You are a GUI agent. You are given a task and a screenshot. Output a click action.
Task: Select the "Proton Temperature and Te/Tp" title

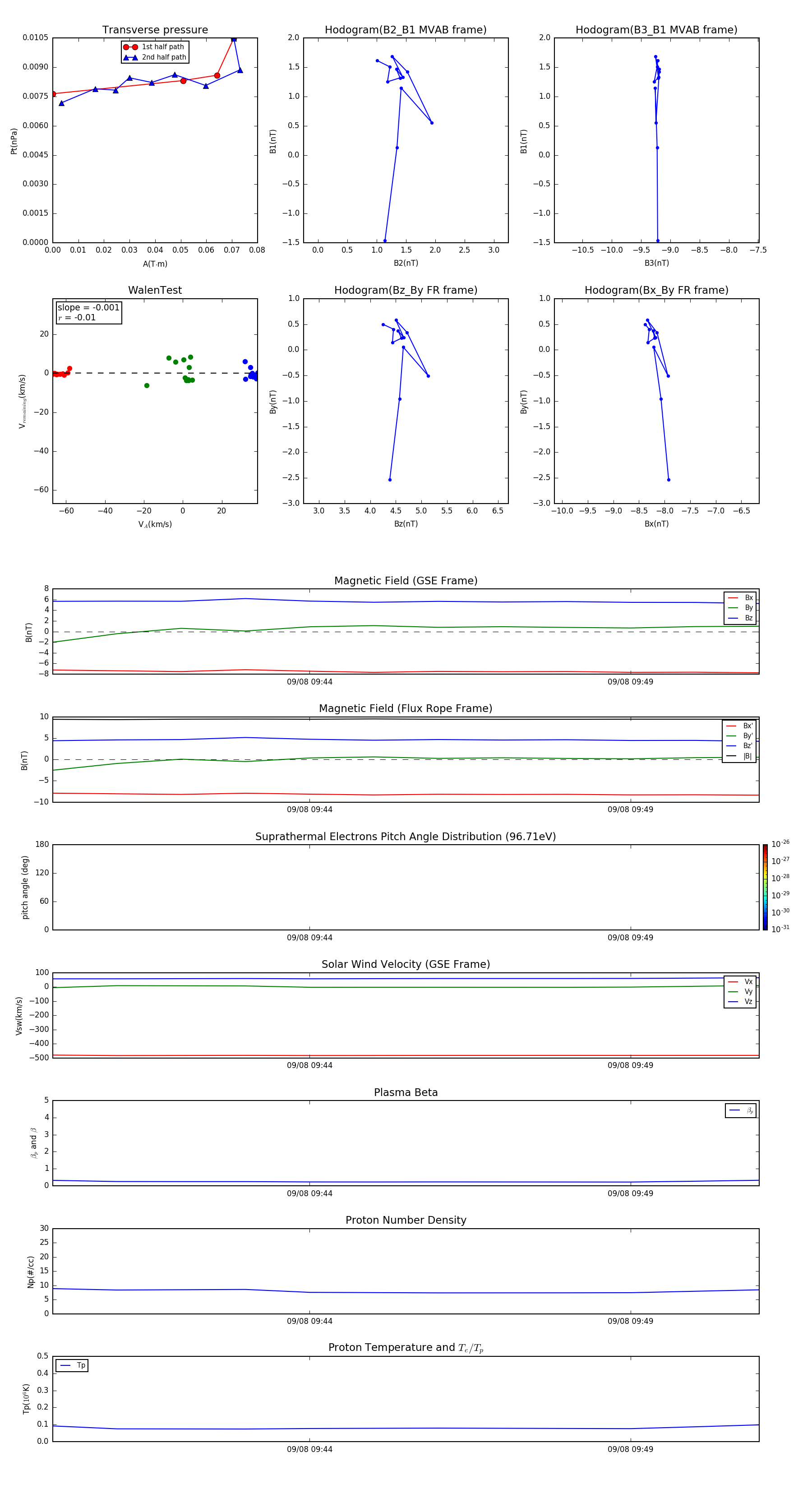406,1348
